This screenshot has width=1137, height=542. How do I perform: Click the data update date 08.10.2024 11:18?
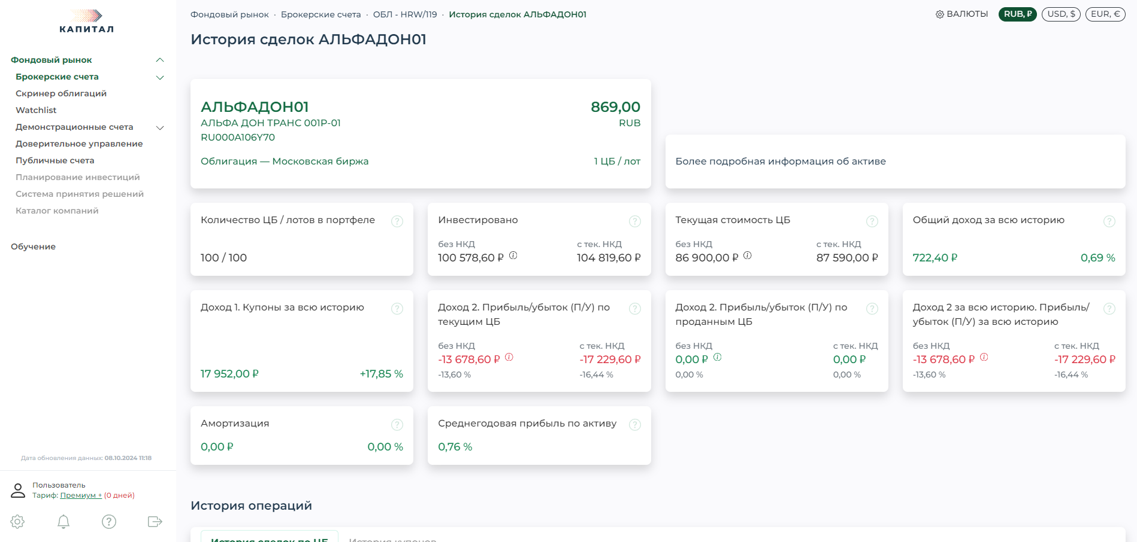[x=128, y=459]
